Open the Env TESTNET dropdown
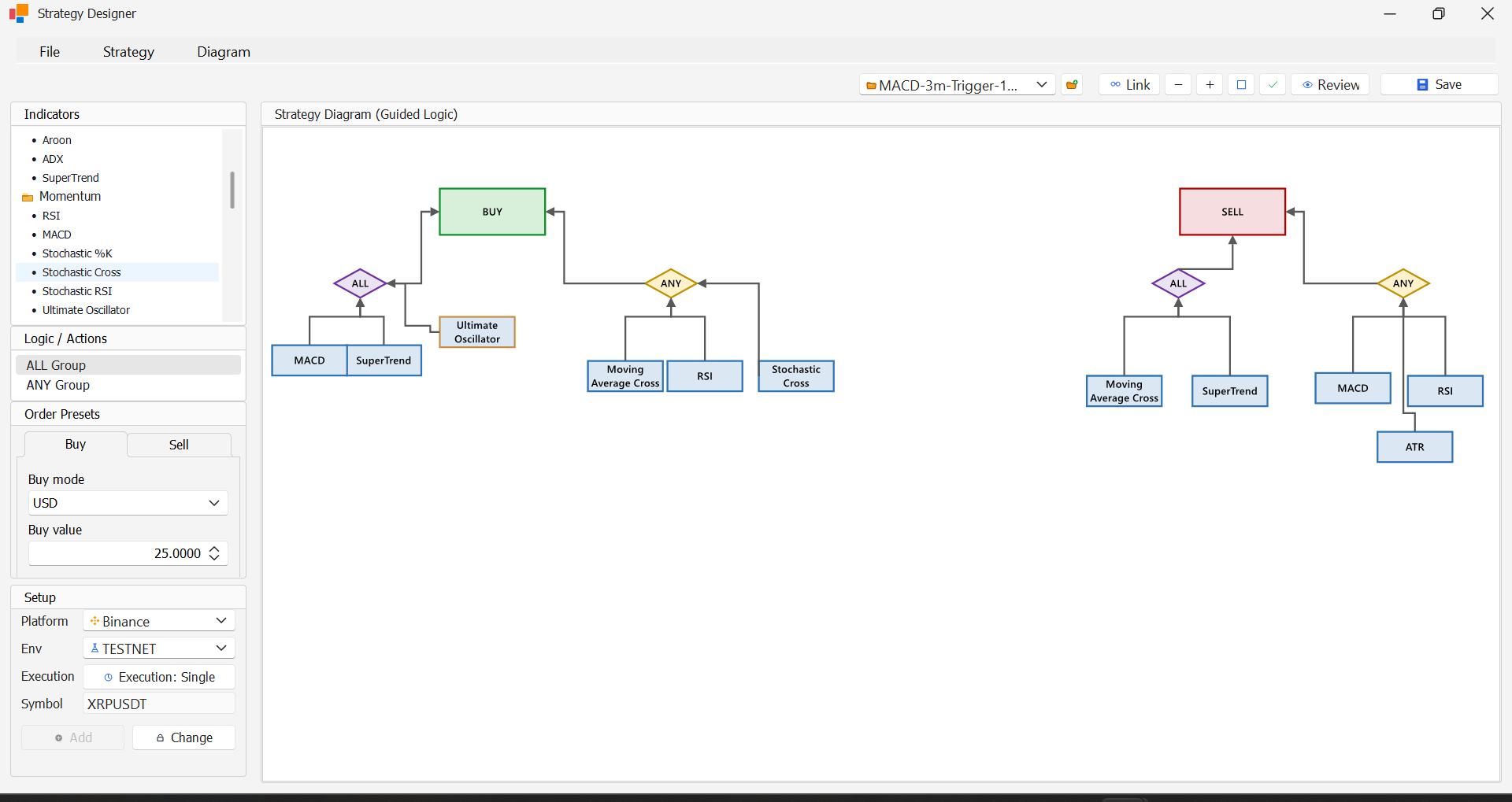 pos(159,649)
